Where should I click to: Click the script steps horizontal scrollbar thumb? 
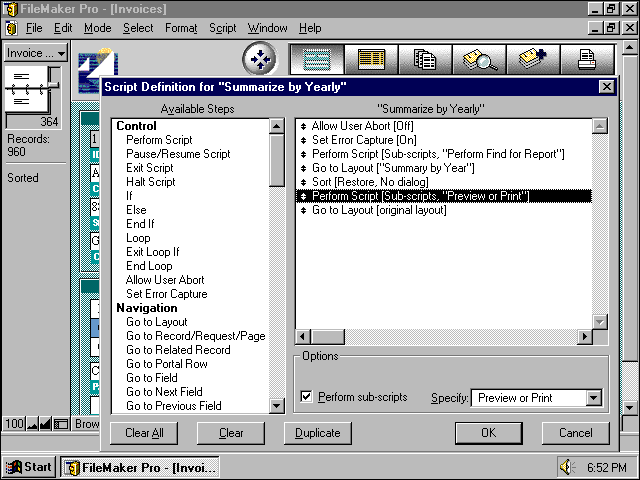[328, 337]
